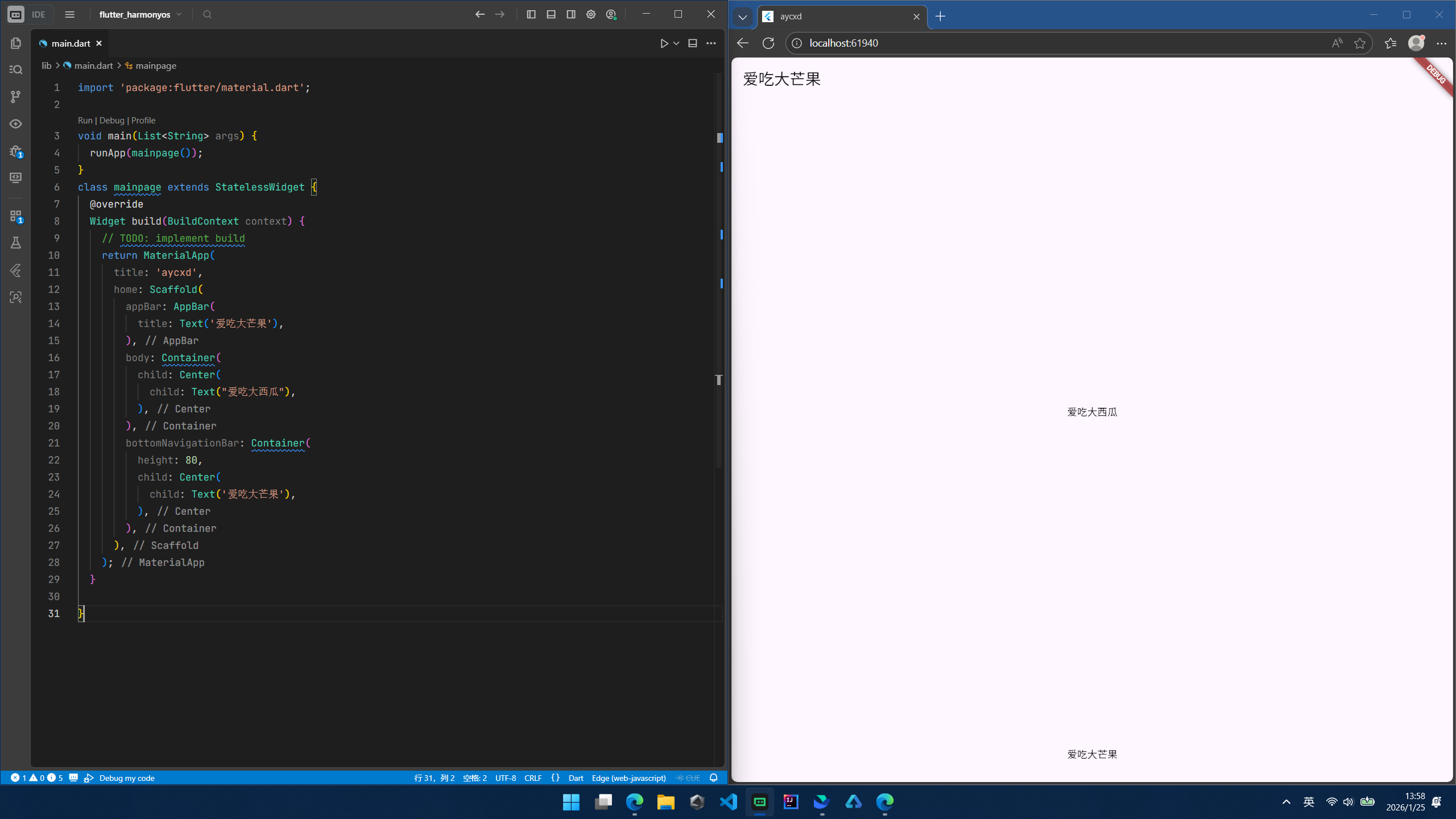Toggle the primary side bar layout icon
This screenshot has height=819, width=1456.
(531, 14)
